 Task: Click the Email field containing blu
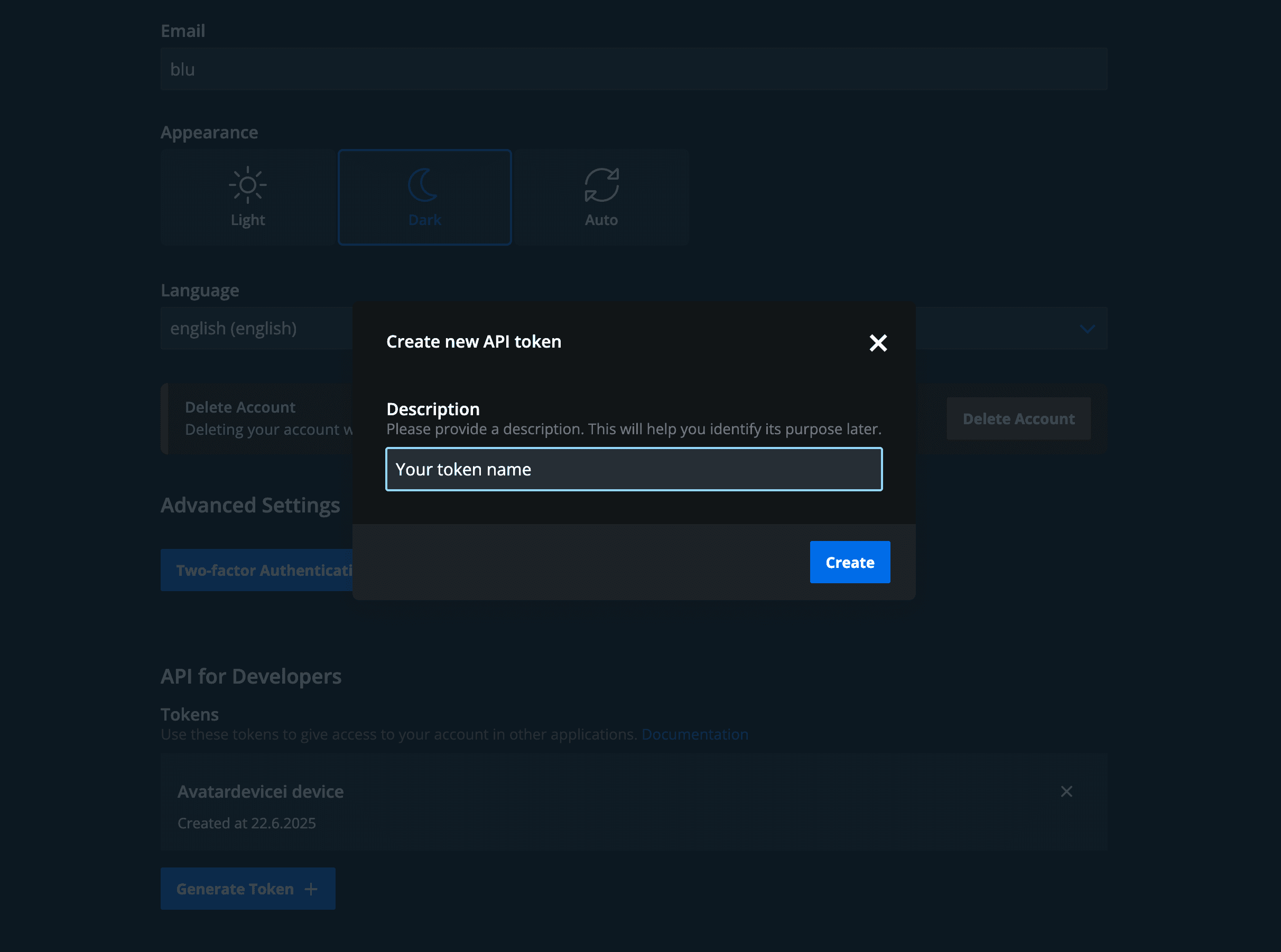tap(634, 69)
